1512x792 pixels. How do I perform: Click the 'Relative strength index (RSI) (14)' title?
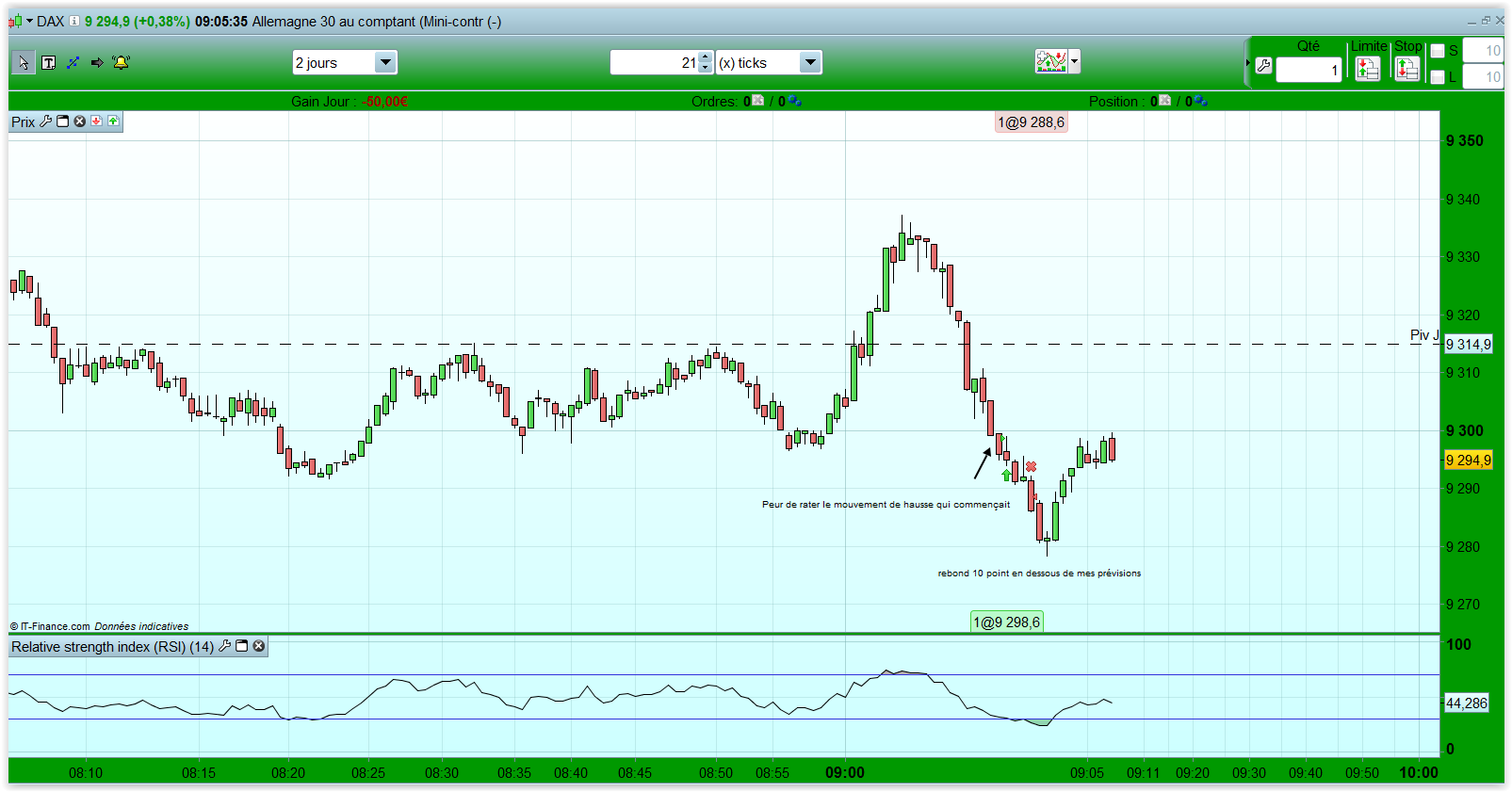[113, 647]
